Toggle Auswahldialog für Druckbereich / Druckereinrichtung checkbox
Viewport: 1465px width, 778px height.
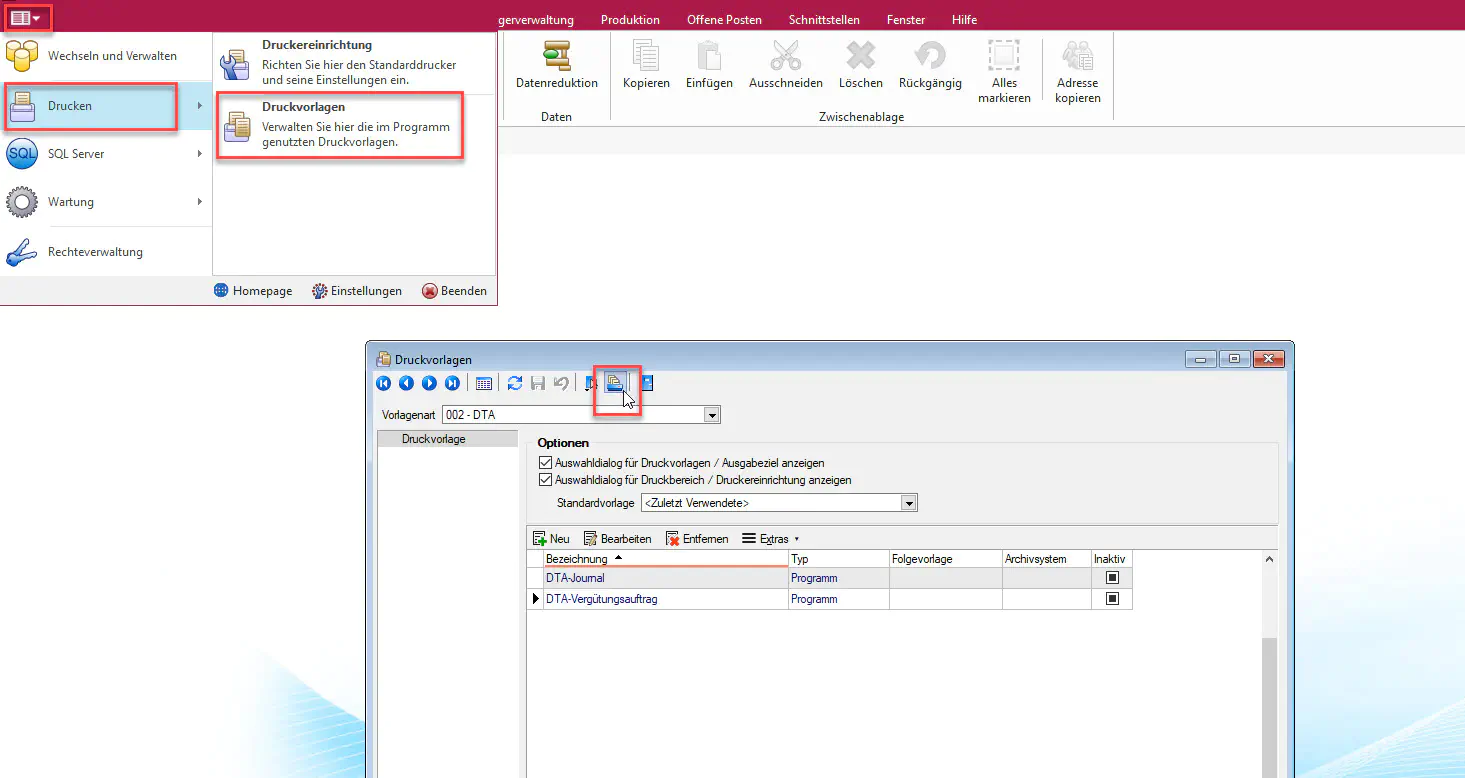pyautogui.click(x=545, y=480)
